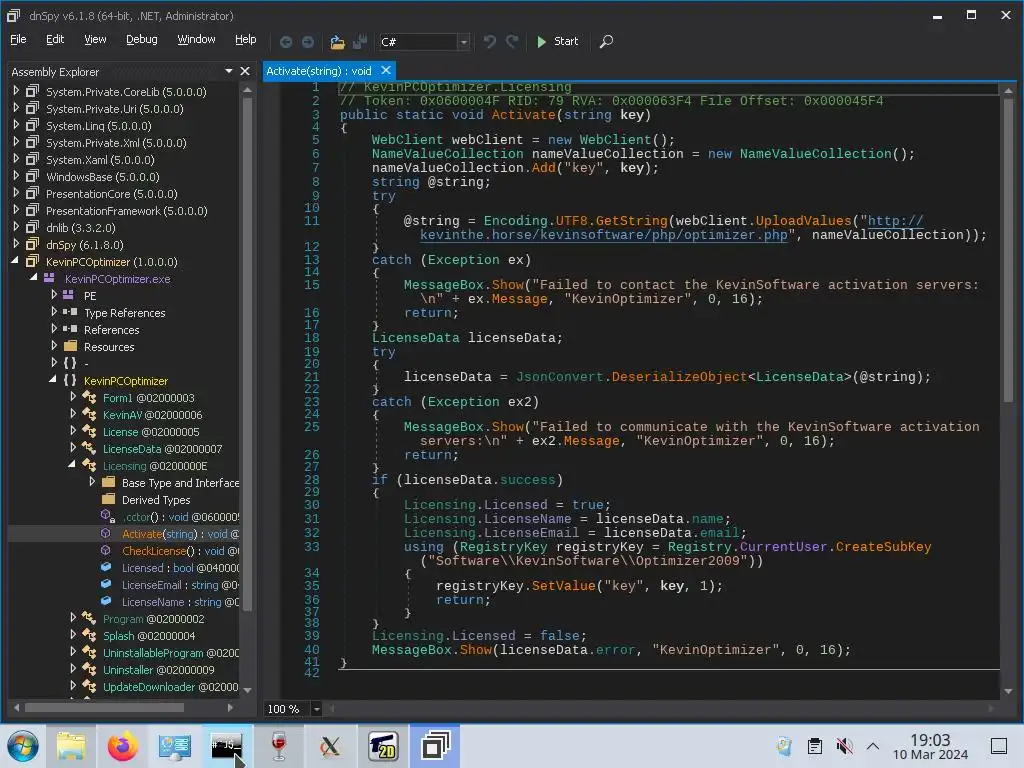The image size is (1024, 768).
Task: Select the KevinAV class in tree
Action: pos(152,415)
